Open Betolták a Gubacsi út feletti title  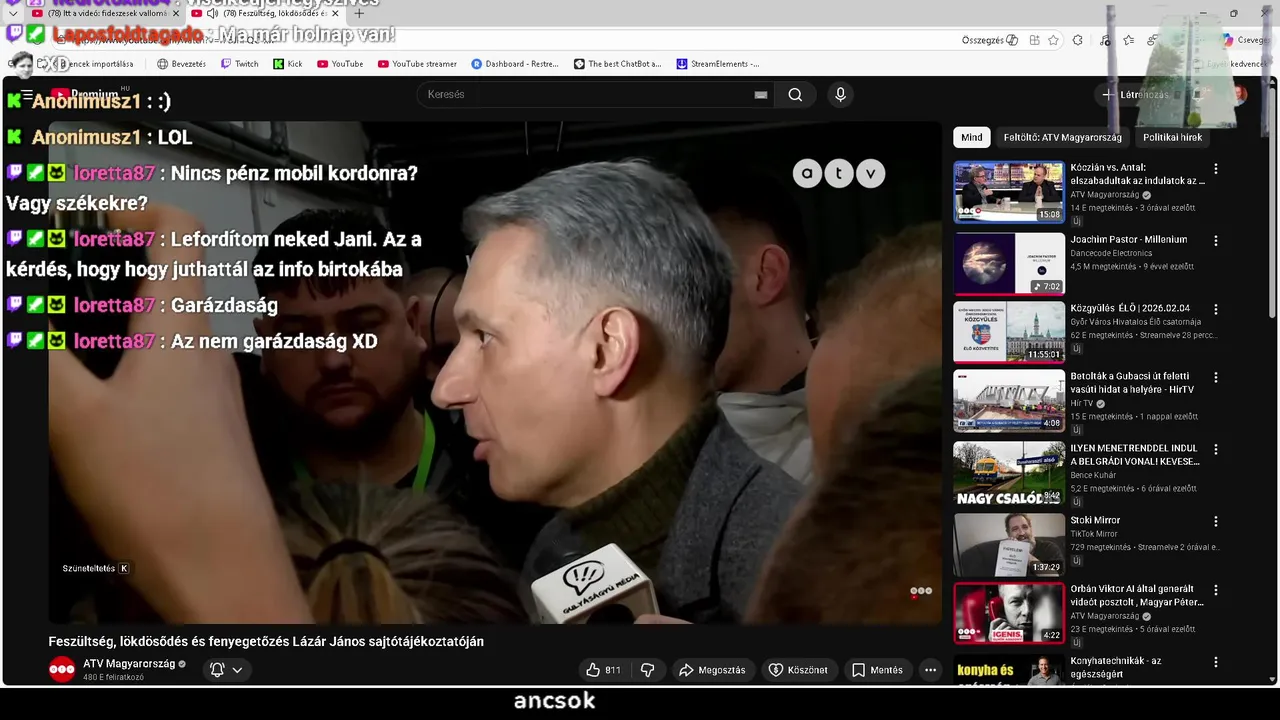(x=1132, y=383)
